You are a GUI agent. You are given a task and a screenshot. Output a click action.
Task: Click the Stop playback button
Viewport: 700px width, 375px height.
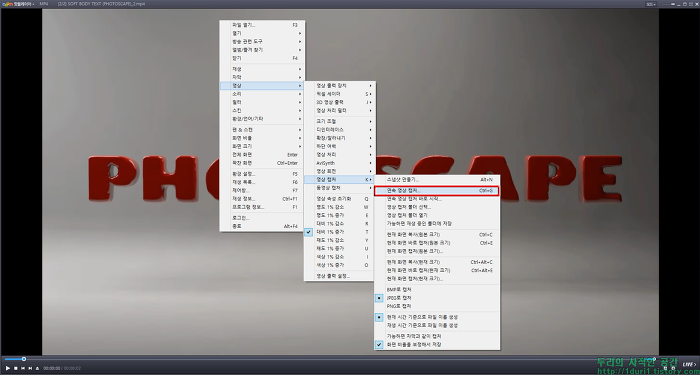(16, 368)
